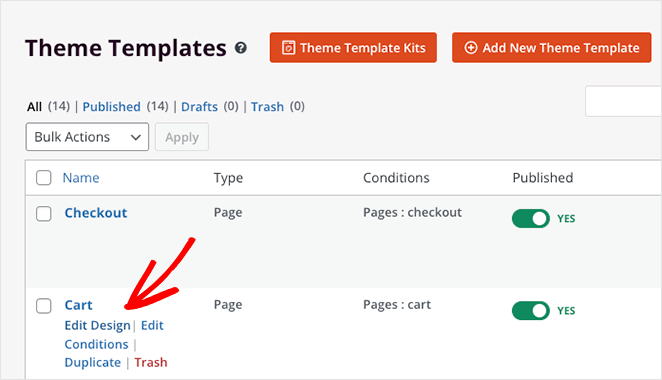The width and height of the screenshot is (662, 380).
Task: Duplicate the Cart template
Action: coord(93,362)
